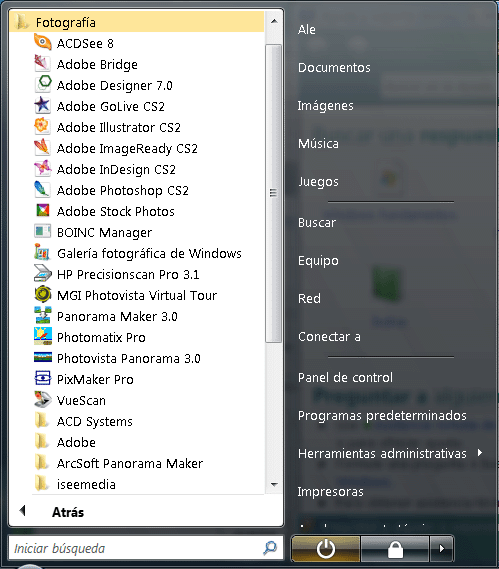Click the Adobe Photoshop CS2 feather icon
Screen dimensions: 499x569
pos(42,190)
